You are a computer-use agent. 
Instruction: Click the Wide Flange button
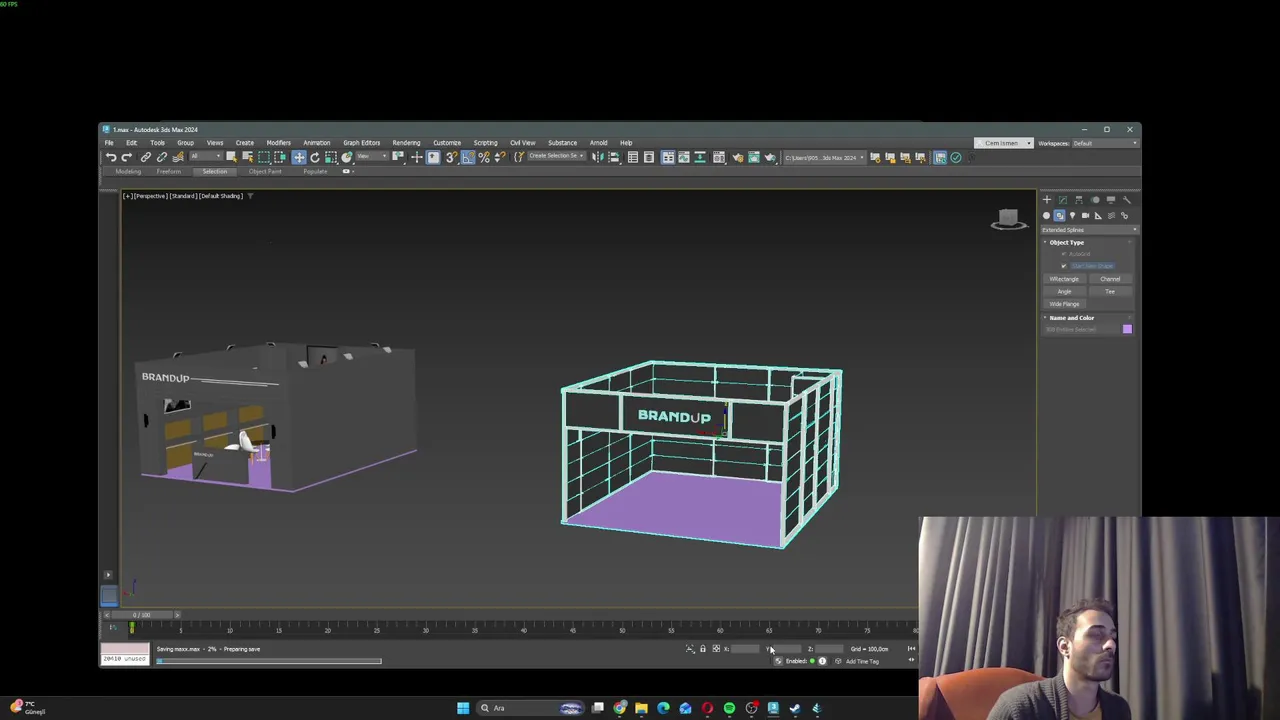1064,304
